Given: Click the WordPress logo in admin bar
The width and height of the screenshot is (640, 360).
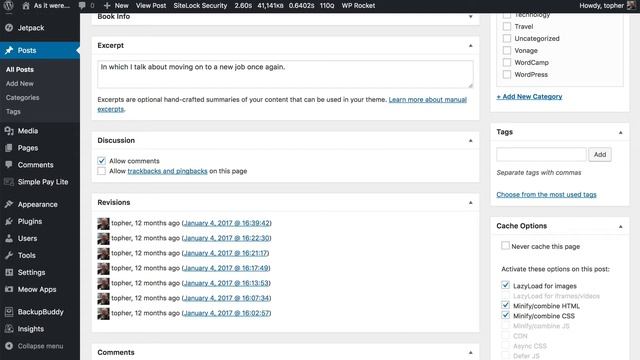Looking at the screenshot, I should (9, 5).
